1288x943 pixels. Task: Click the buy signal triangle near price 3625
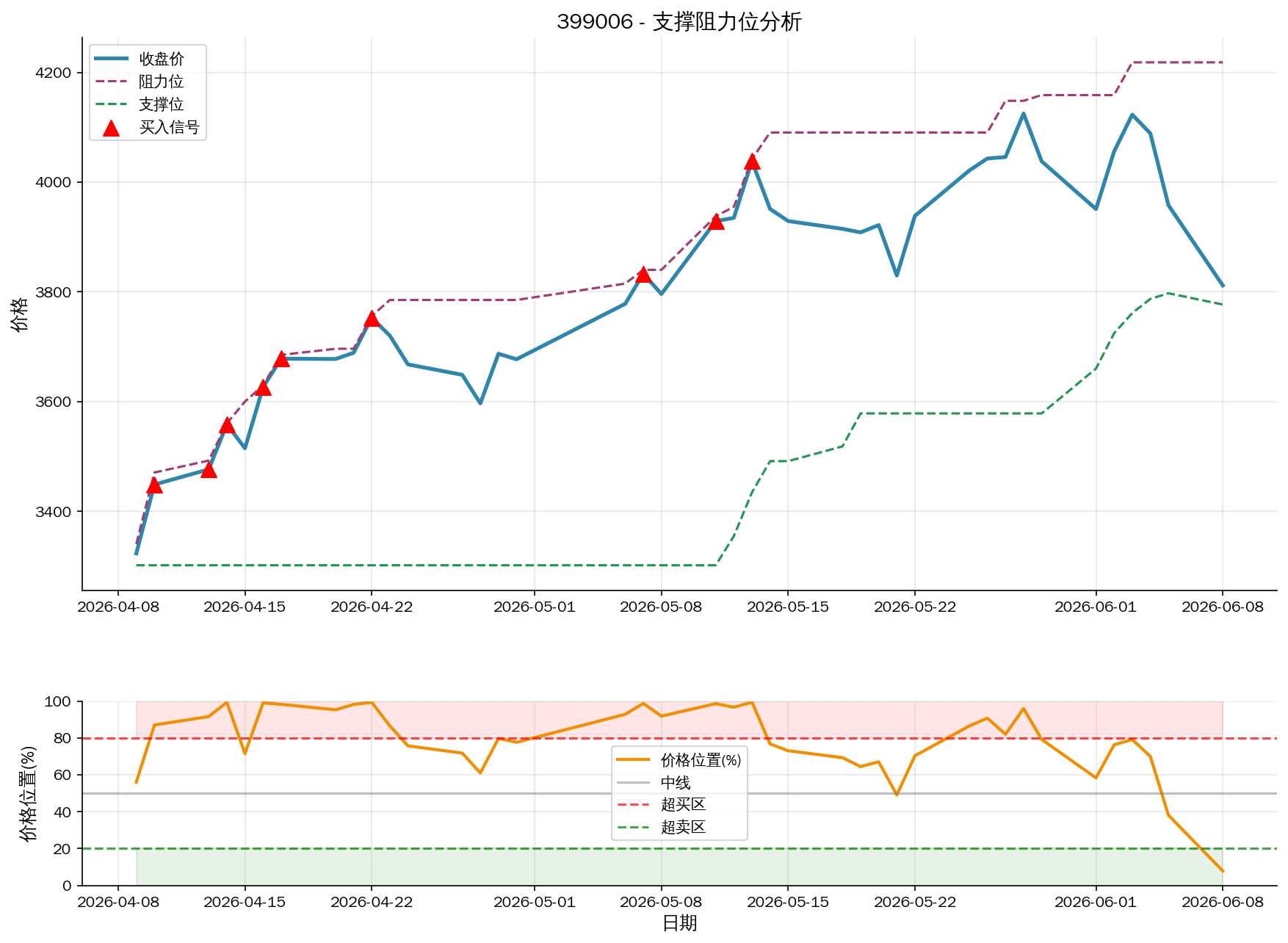tap(263, 387)
